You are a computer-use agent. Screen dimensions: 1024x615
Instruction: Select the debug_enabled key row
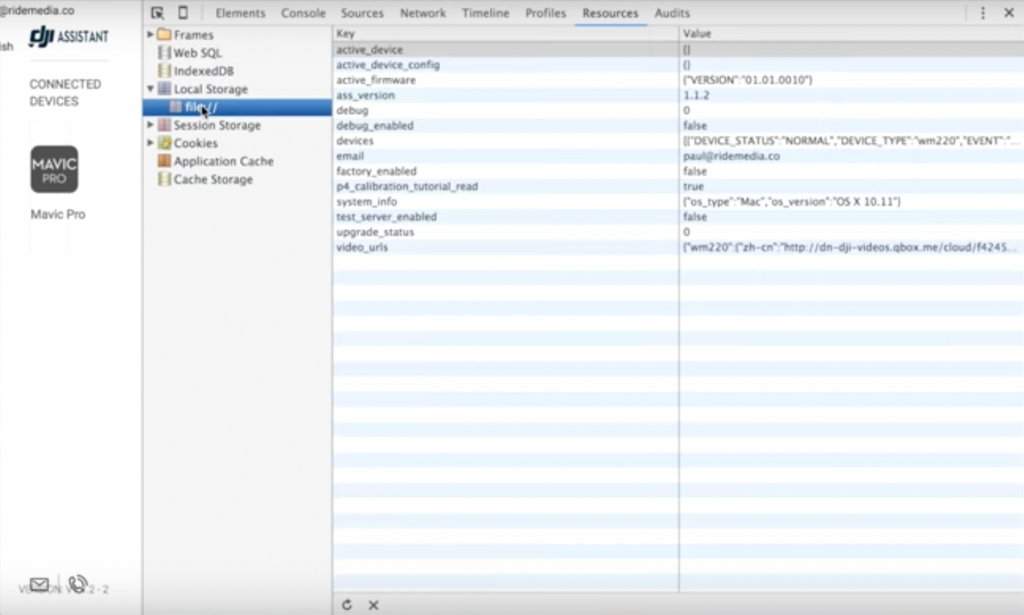click(375, 126)
